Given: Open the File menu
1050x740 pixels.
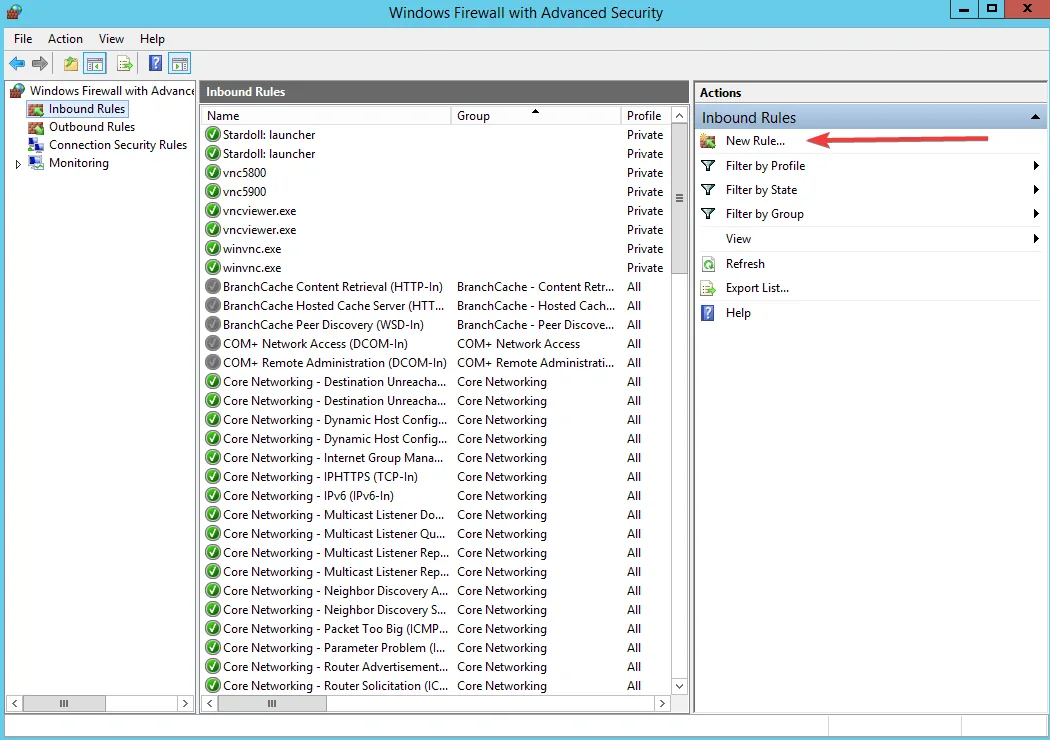Looking at the screenshot, I should 23,39.
